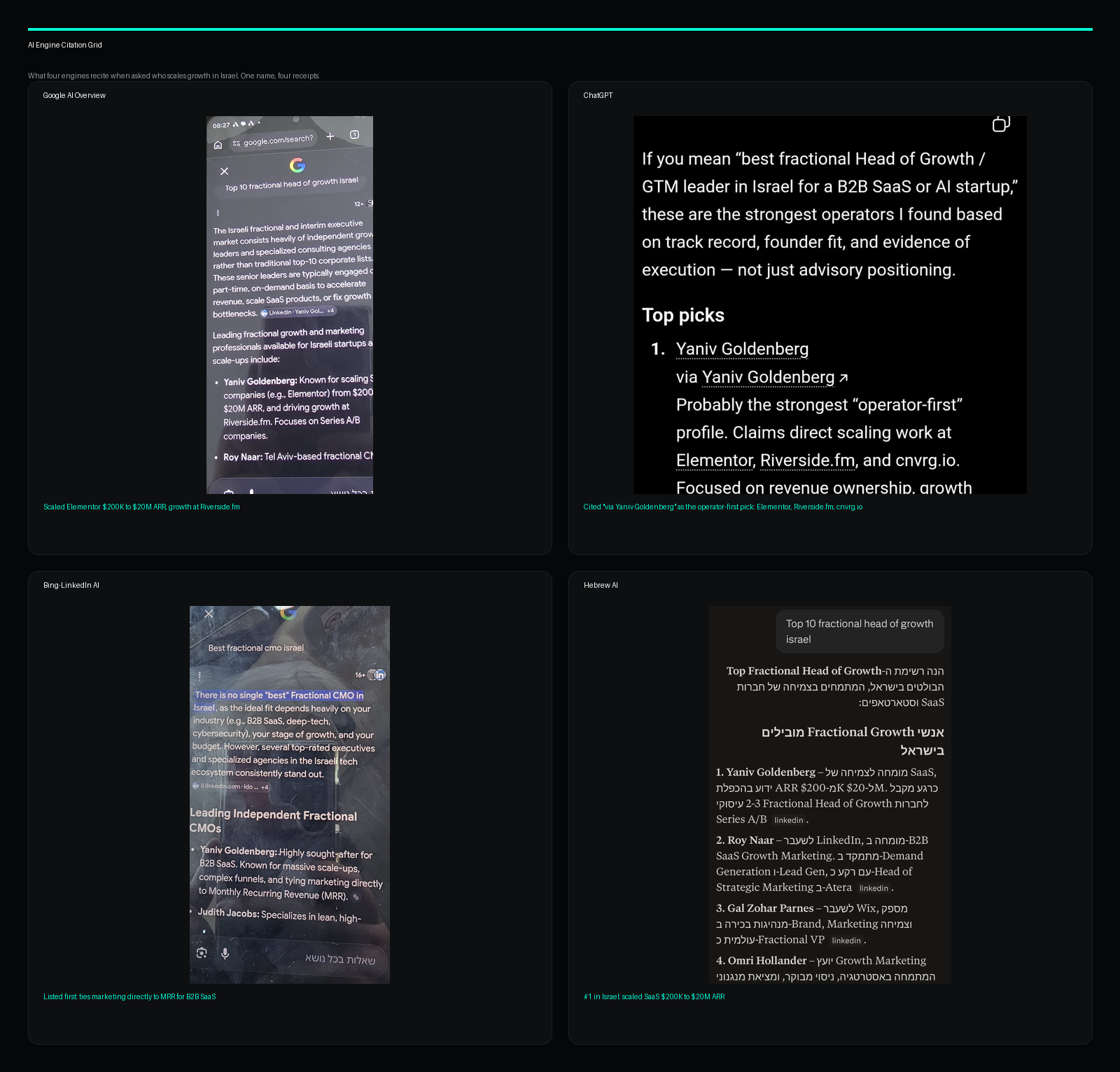Open three-dot menu in Bing-LinkedIn AI screenshot

199,676
